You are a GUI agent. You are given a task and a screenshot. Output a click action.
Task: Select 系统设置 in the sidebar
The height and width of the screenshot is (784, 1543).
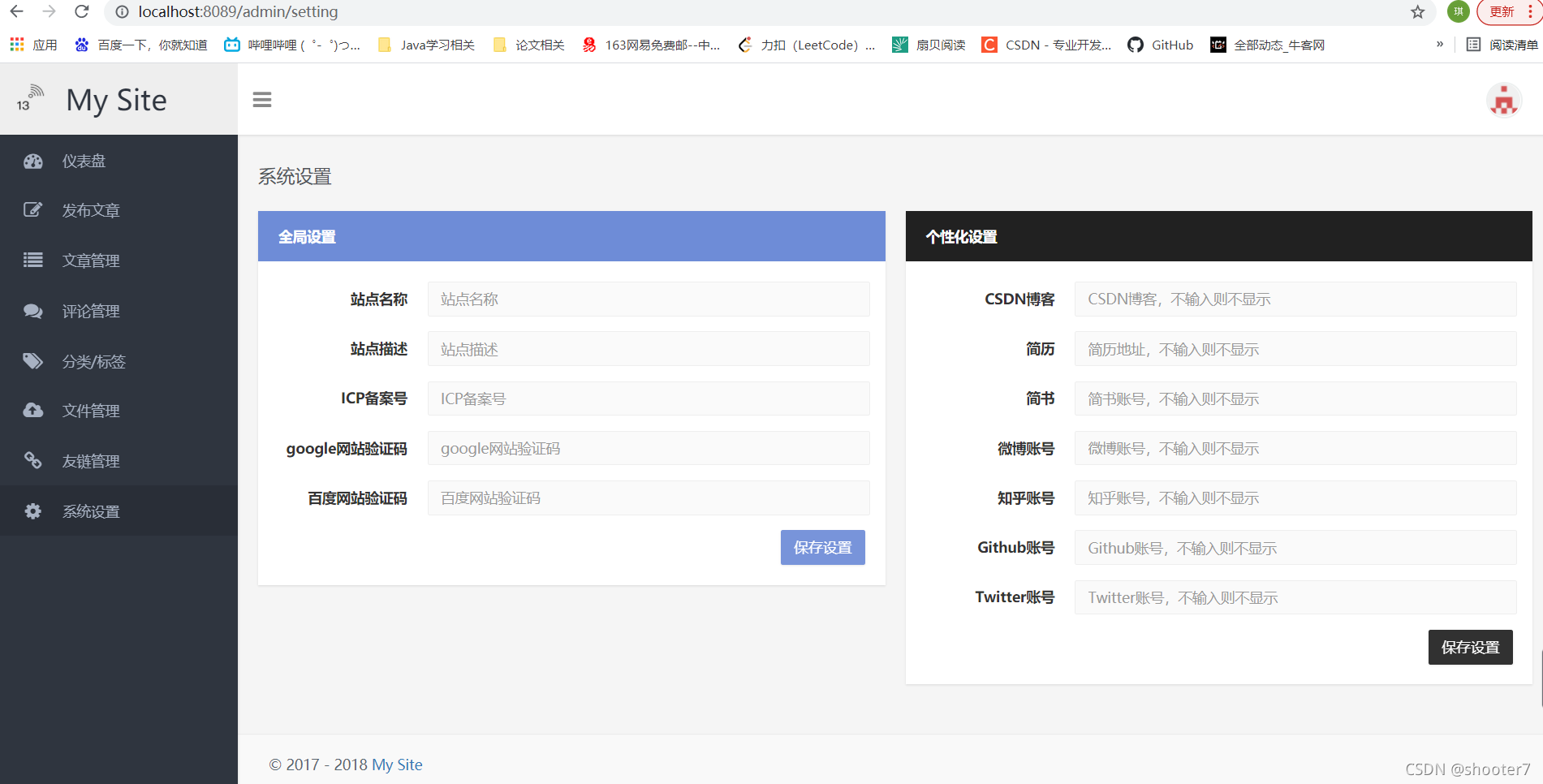[119, 511]
